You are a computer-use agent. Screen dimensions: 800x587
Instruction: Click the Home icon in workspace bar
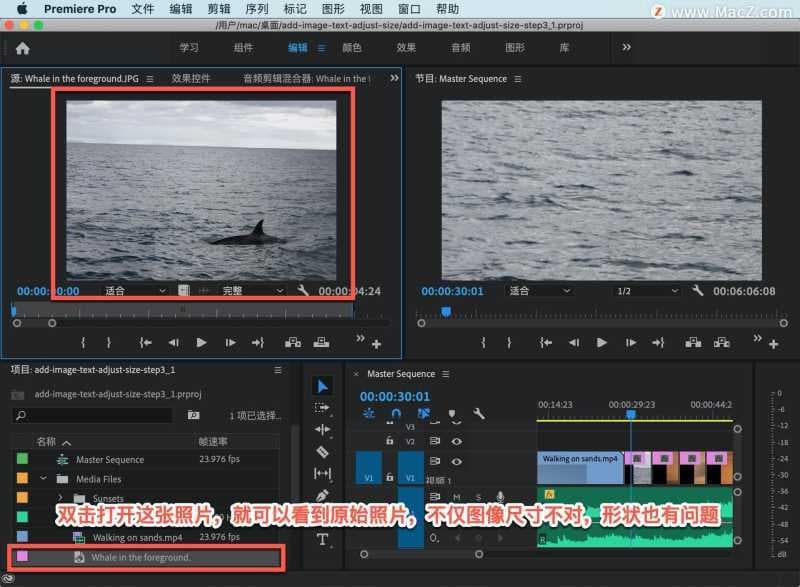22,48
